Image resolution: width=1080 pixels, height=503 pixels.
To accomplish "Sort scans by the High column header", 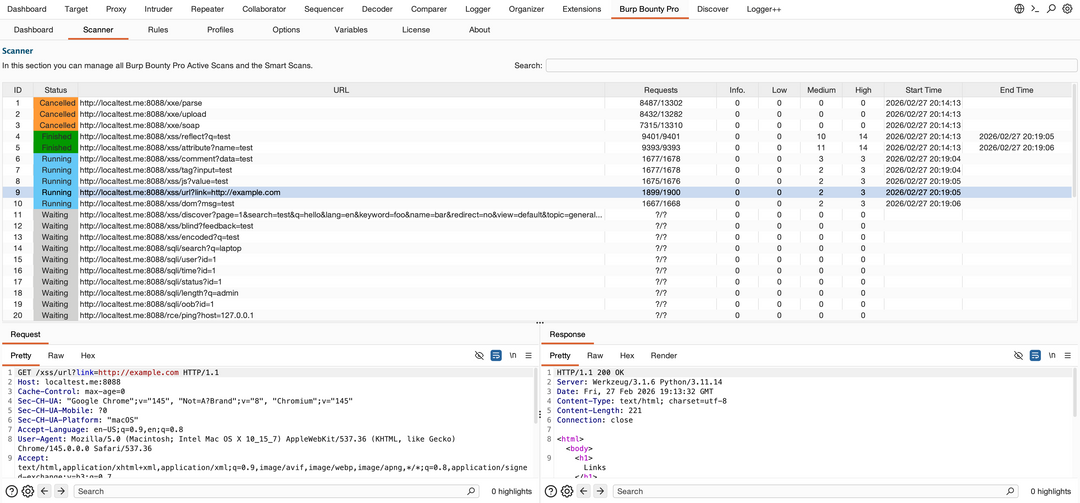I will pyautogui.click(x=863, y=90).
